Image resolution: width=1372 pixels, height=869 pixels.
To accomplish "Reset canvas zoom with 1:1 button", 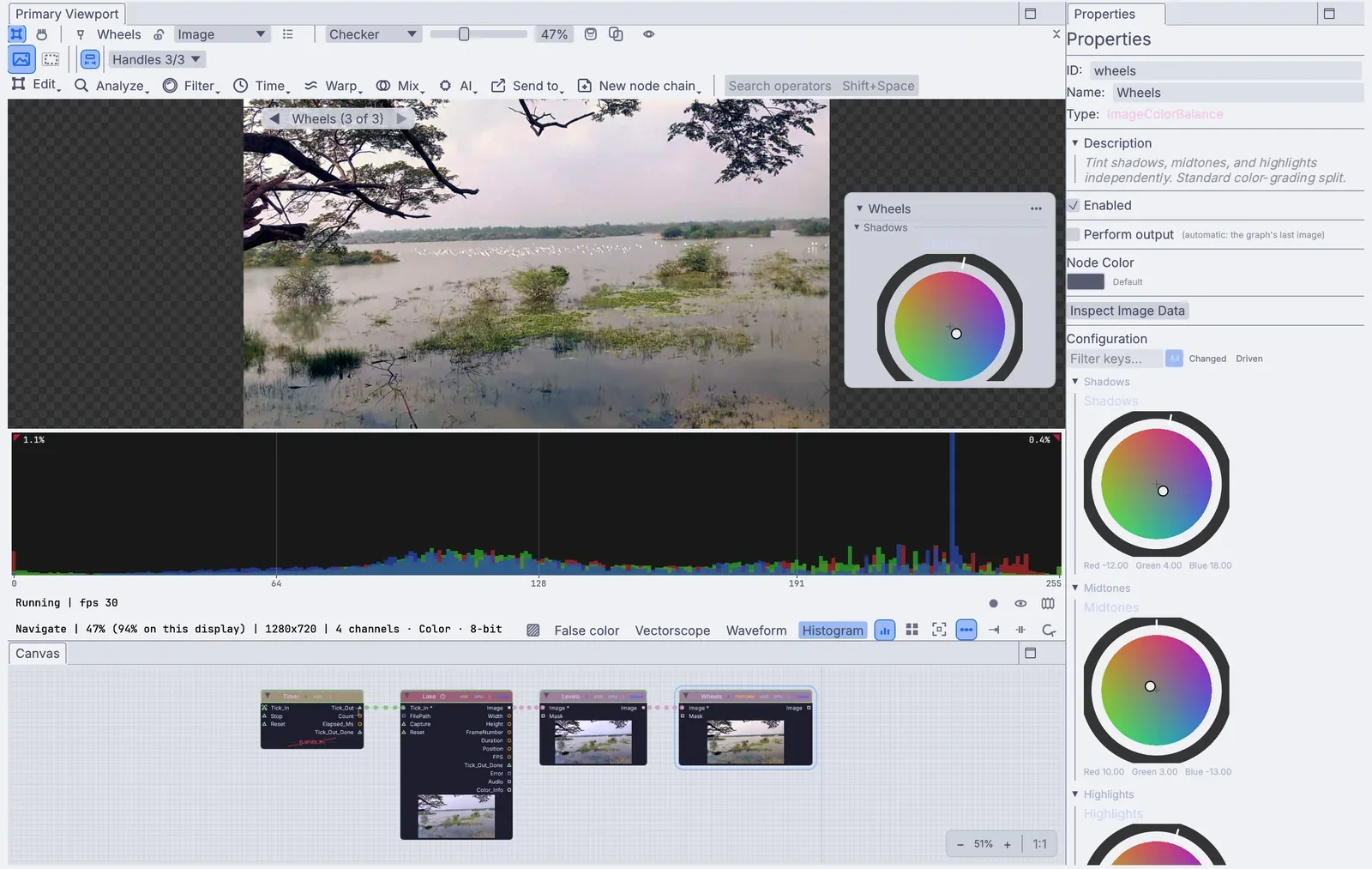I will click(1040, 844).
